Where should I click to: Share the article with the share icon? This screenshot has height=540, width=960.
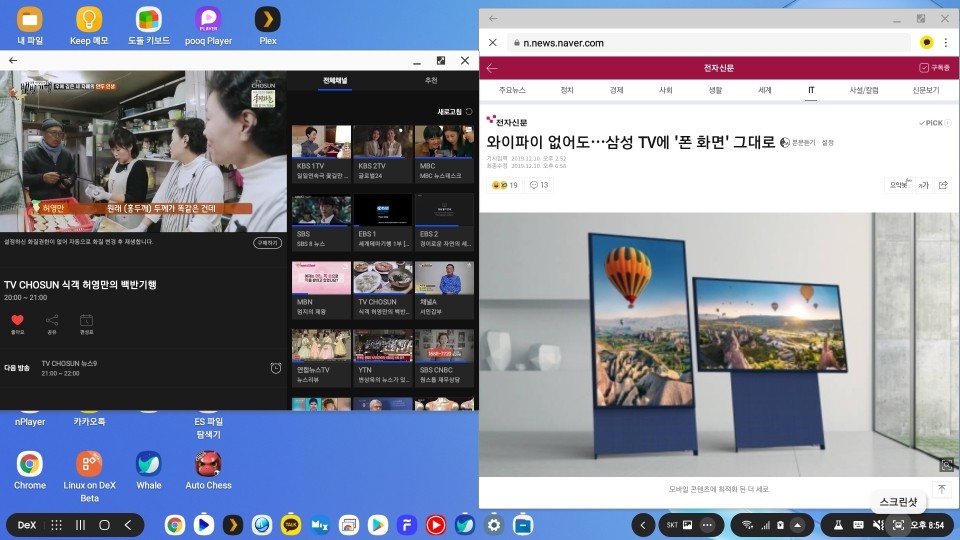pyautogui.click(x=943, y=185)
